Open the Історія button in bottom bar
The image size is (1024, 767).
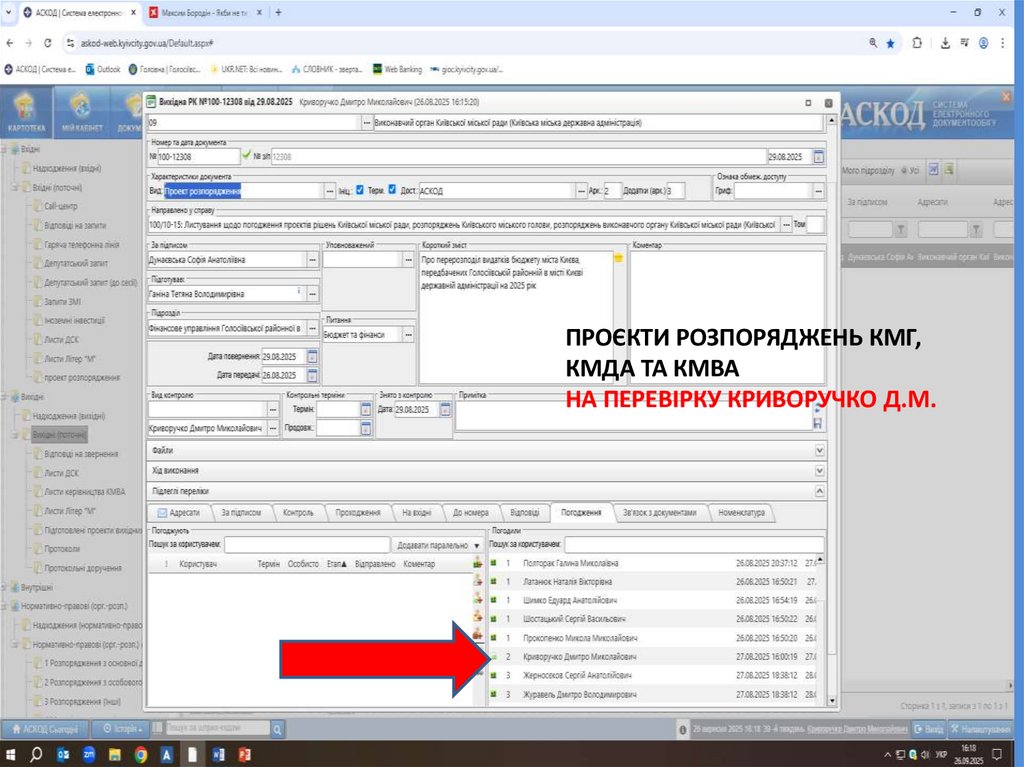click(x=123, y=728)
